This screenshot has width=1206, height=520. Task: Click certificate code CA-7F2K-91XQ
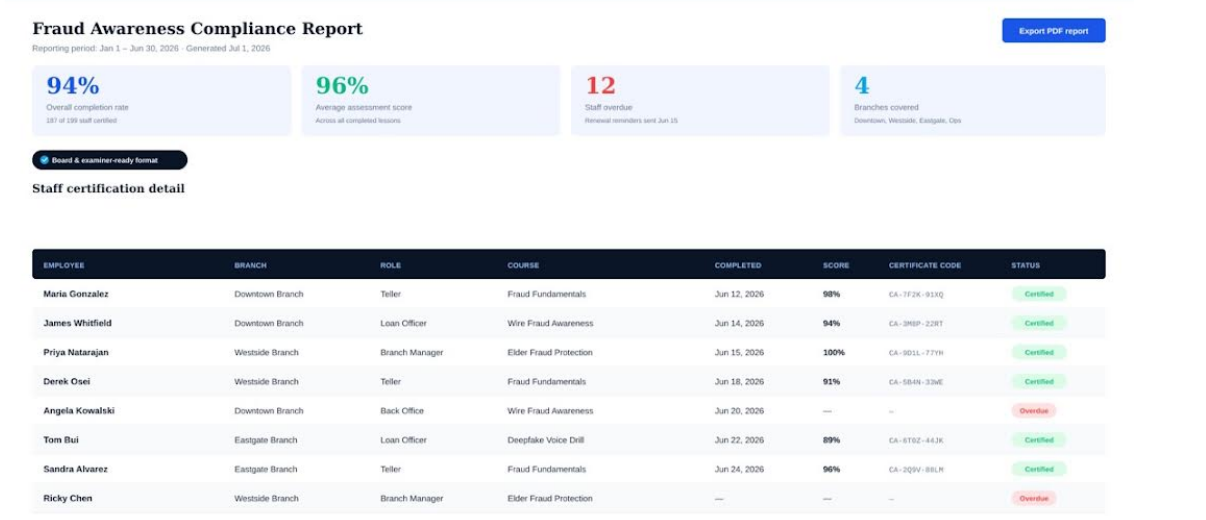(x=916, y=294)
